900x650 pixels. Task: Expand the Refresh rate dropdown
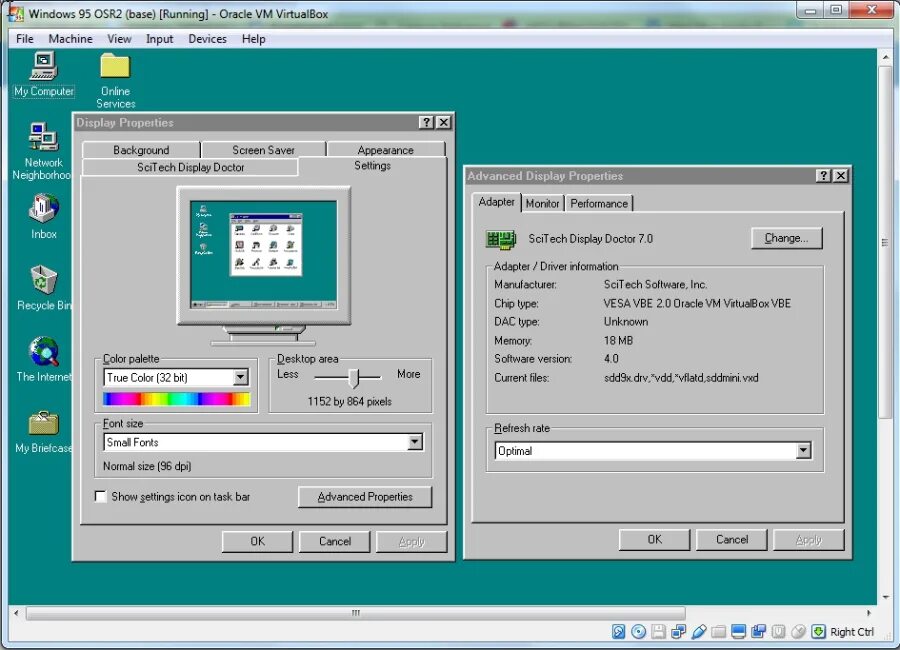804,451
